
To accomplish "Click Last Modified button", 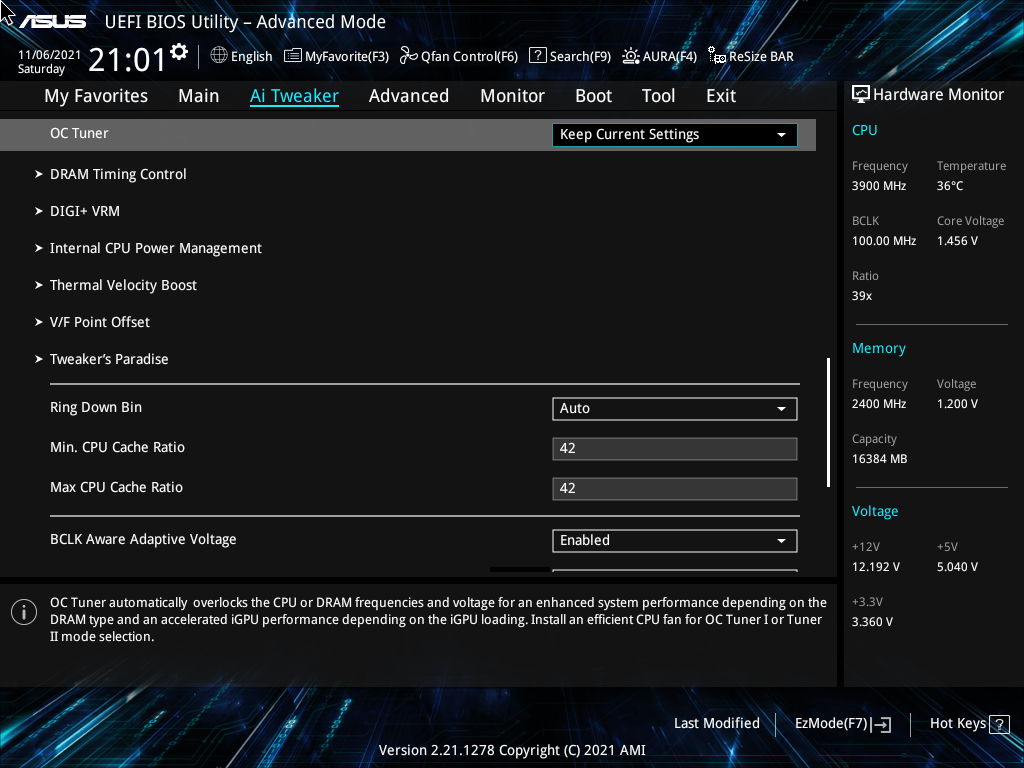I will (716, 724).
